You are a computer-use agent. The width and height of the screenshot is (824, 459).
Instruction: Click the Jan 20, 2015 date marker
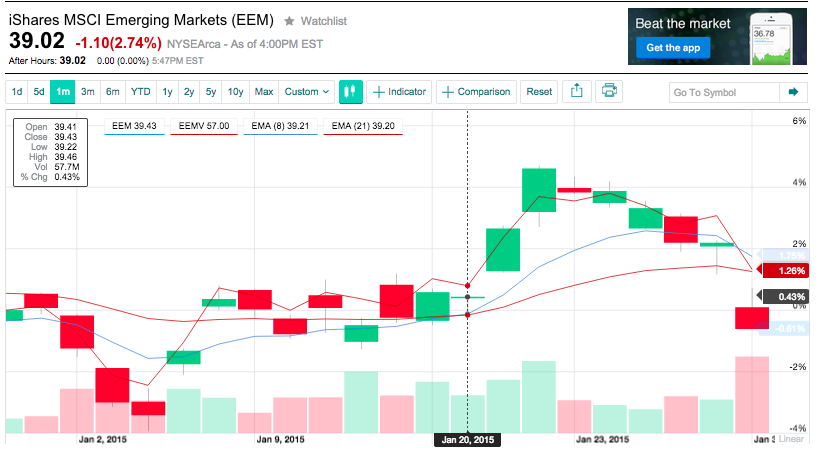pos(468,440)
